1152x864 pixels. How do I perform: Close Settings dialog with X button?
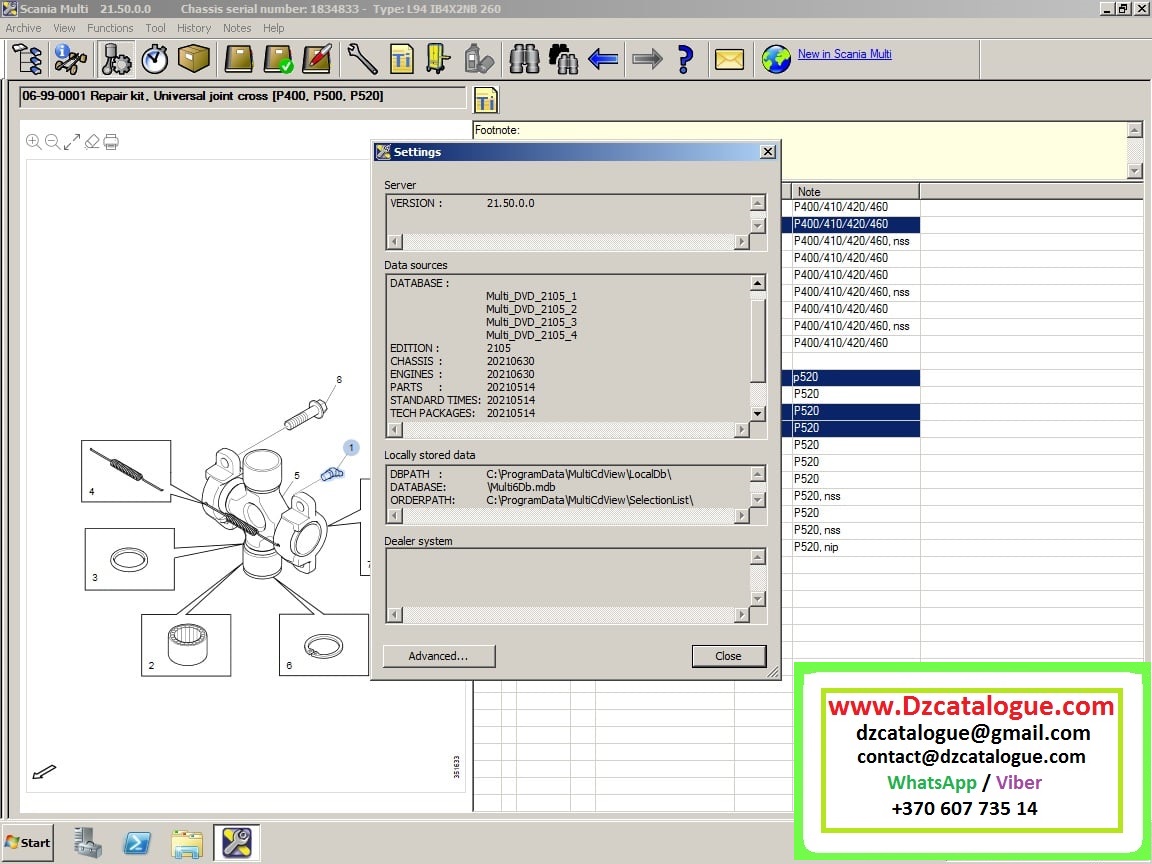[x=768, y=151]
